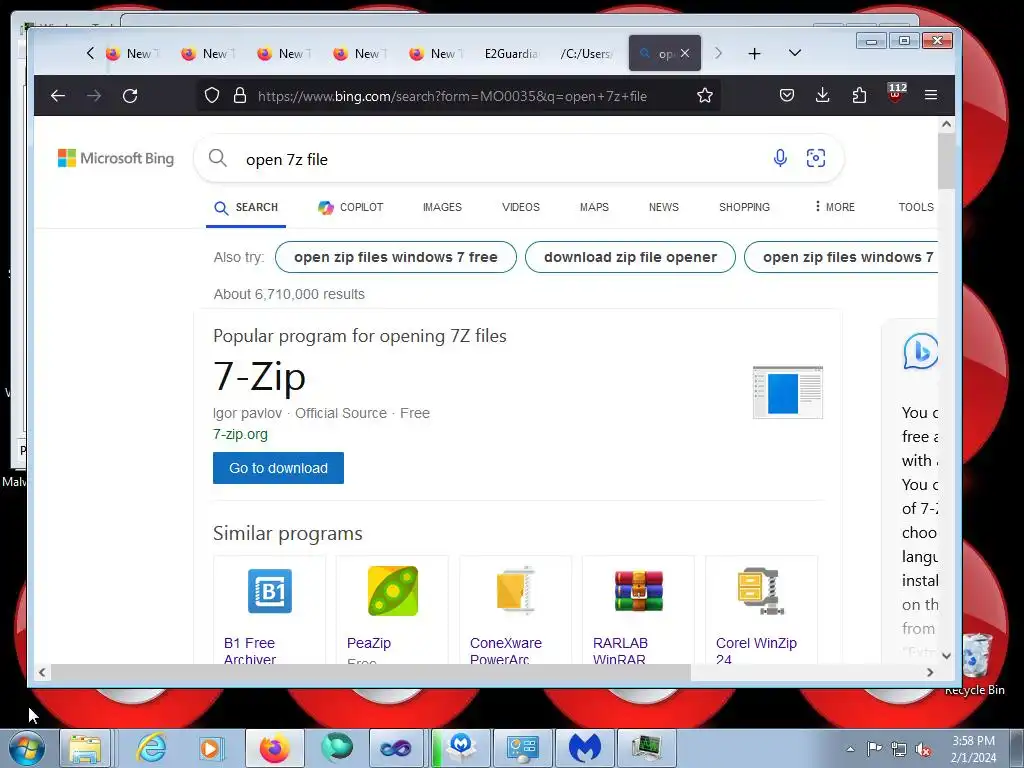Open Malwarebytes from the taskbar

pyautogui.click(x=584, y=748)
